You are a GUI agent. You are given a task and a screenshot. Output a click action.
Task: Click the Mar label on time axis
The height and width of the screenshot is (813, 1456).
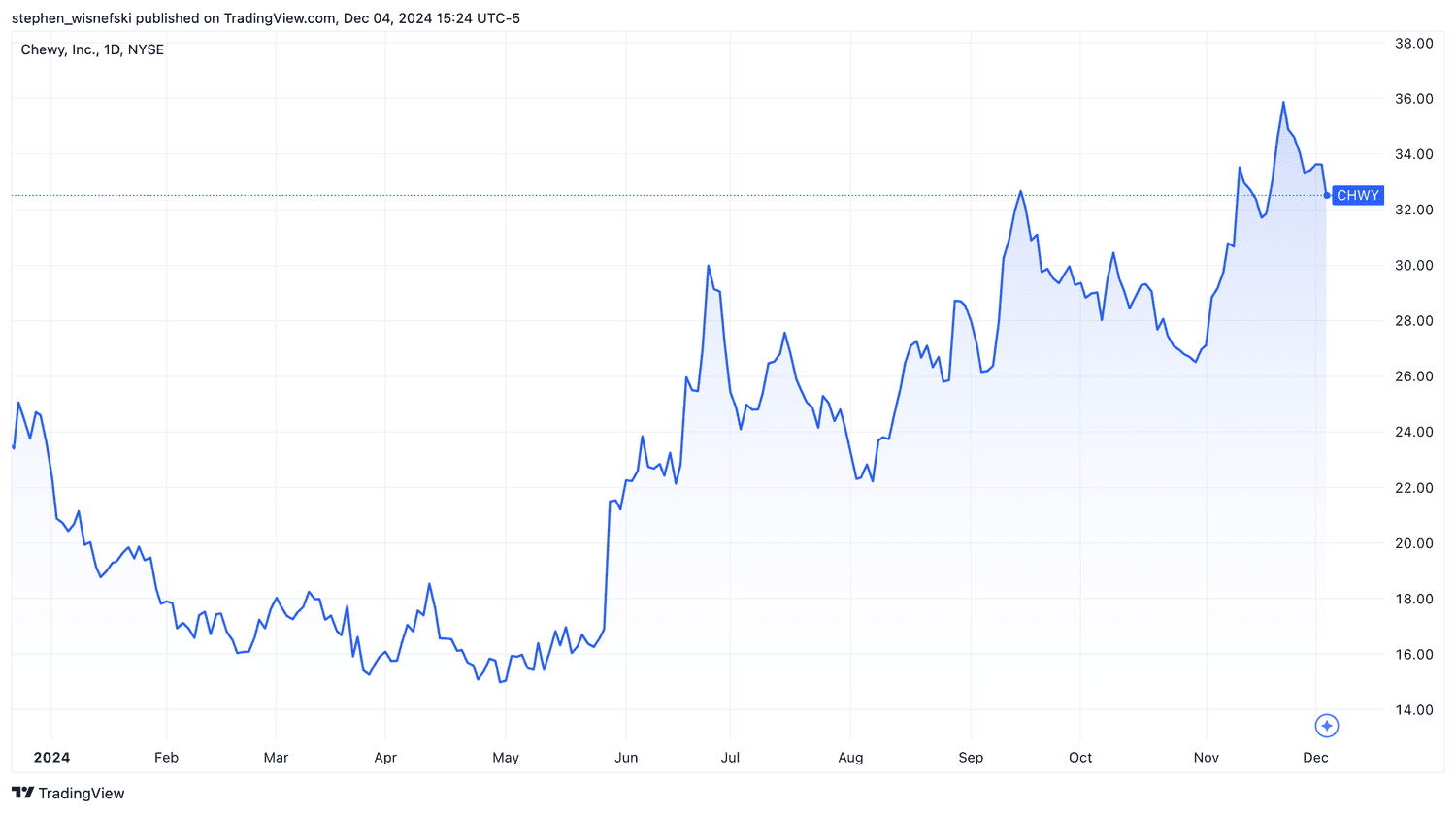tap(276, 757)
